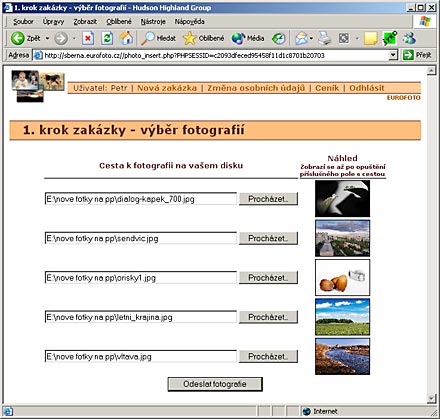Click path field with dialog-kapek_700.jpg
Screen dimensions: 440x419
(x=141, y=199)
